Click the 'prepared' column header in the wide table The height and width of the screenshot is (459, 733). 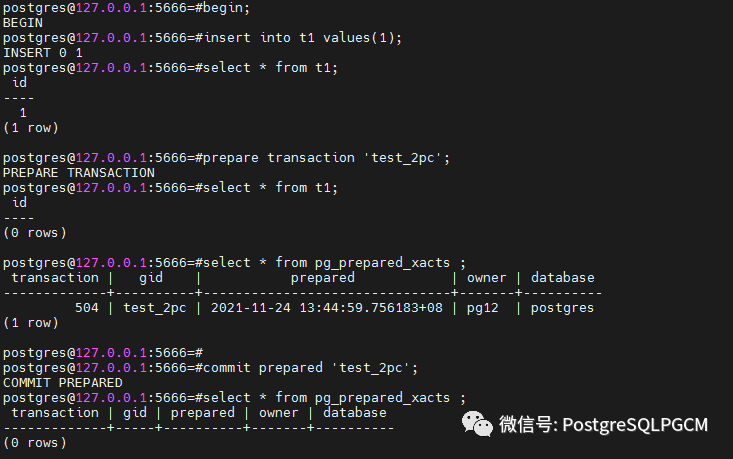(323, 278)
